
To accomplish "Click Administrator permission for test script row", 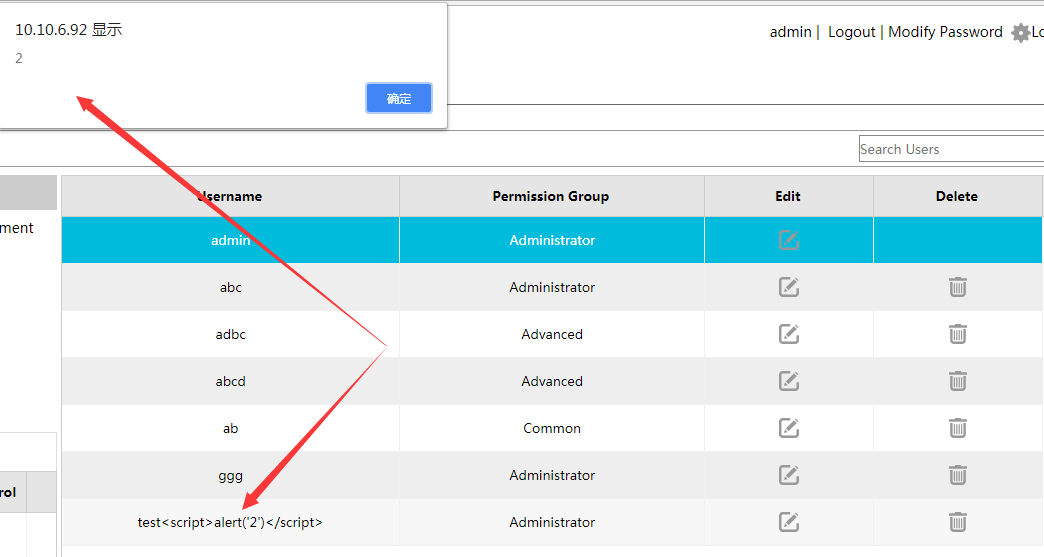I will (x=551, y=522).
